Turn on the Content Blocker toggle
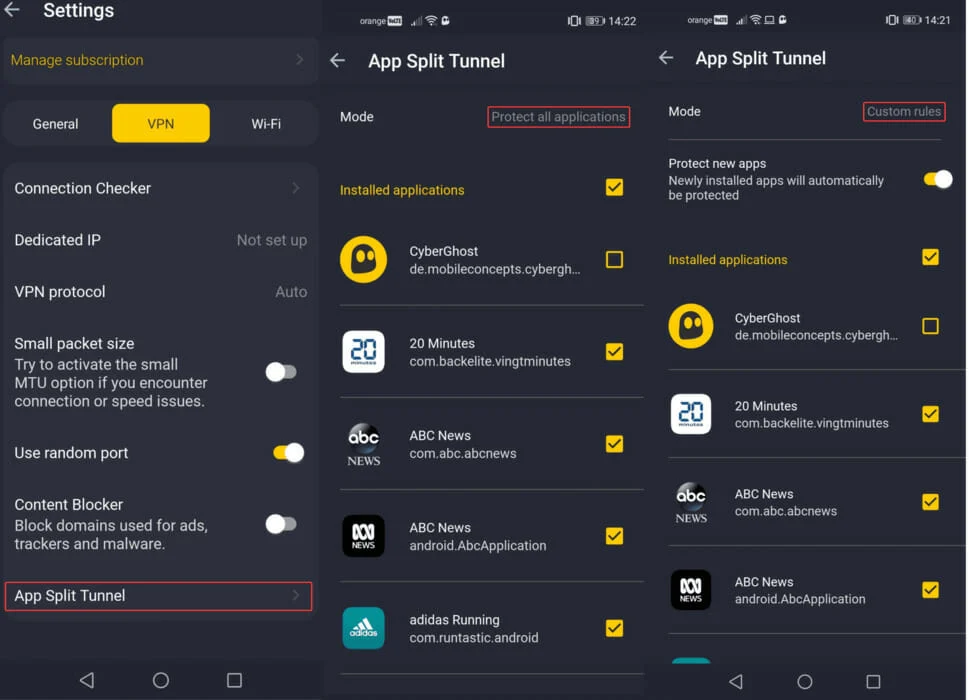 click(281, 524)
